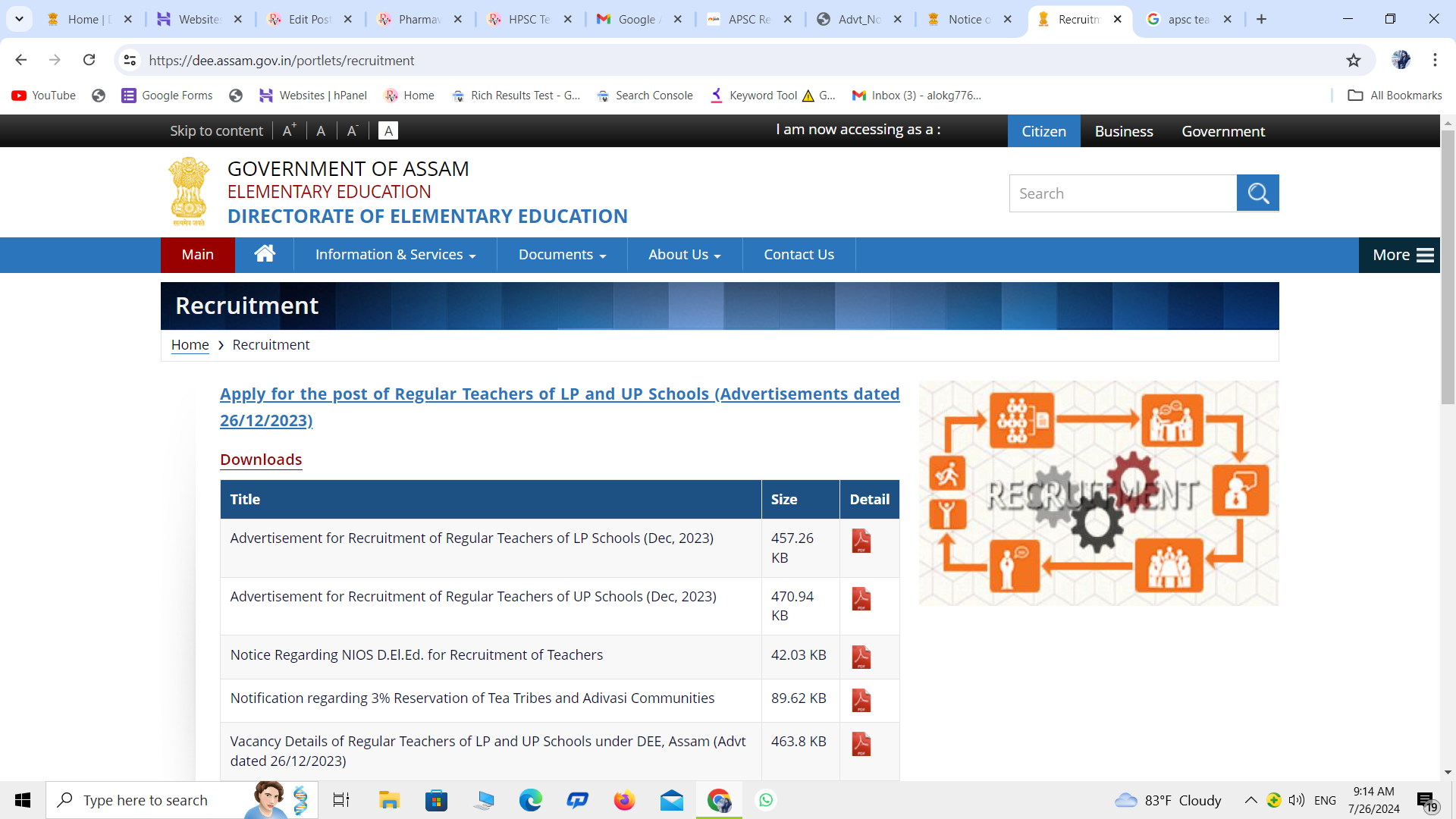Screen dimensions: 1456x819
Task: Bookmark this page with star icon
Action: click(x=1354, y=60)
